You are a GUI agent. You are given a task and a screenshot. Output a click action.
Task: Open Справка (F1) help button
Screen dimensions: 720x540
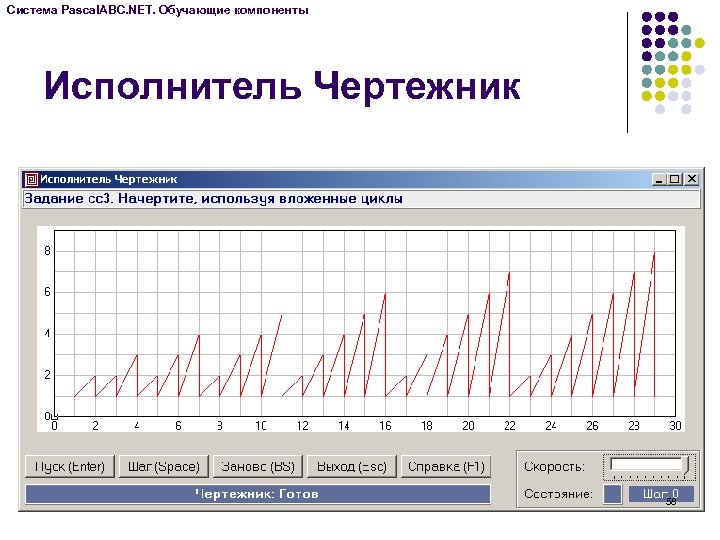[x=446, y=467]
